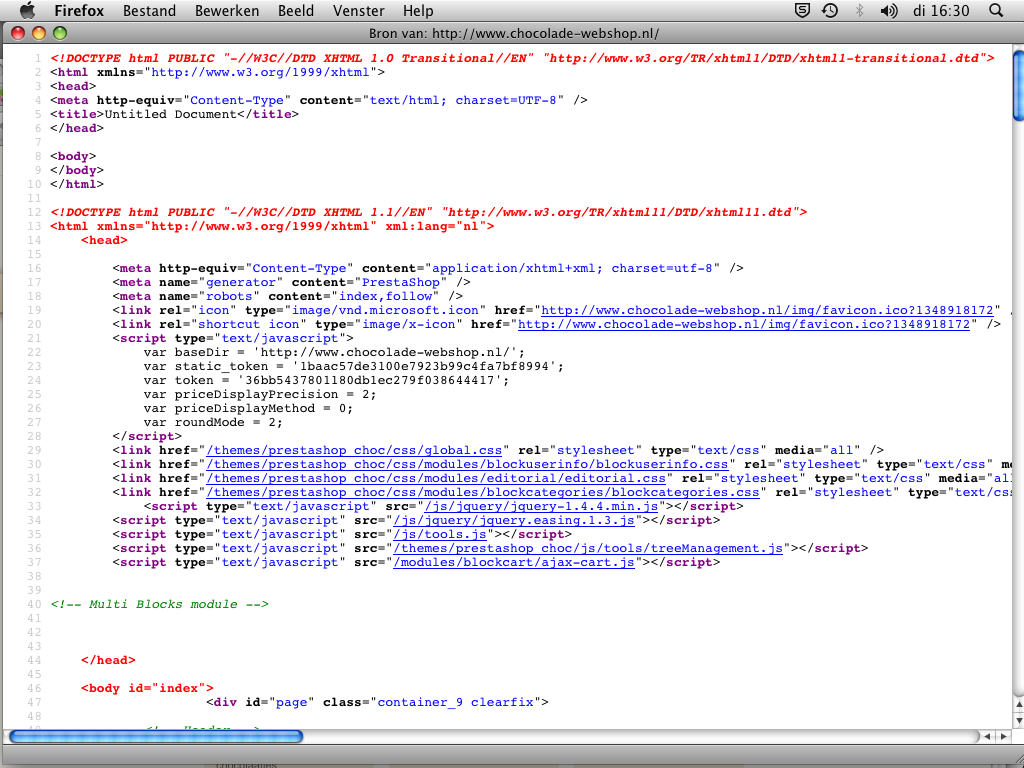Open the blockuserinfo.css stylesheet link
This screenshot has width=1024, height=768.
click(467, 464)
